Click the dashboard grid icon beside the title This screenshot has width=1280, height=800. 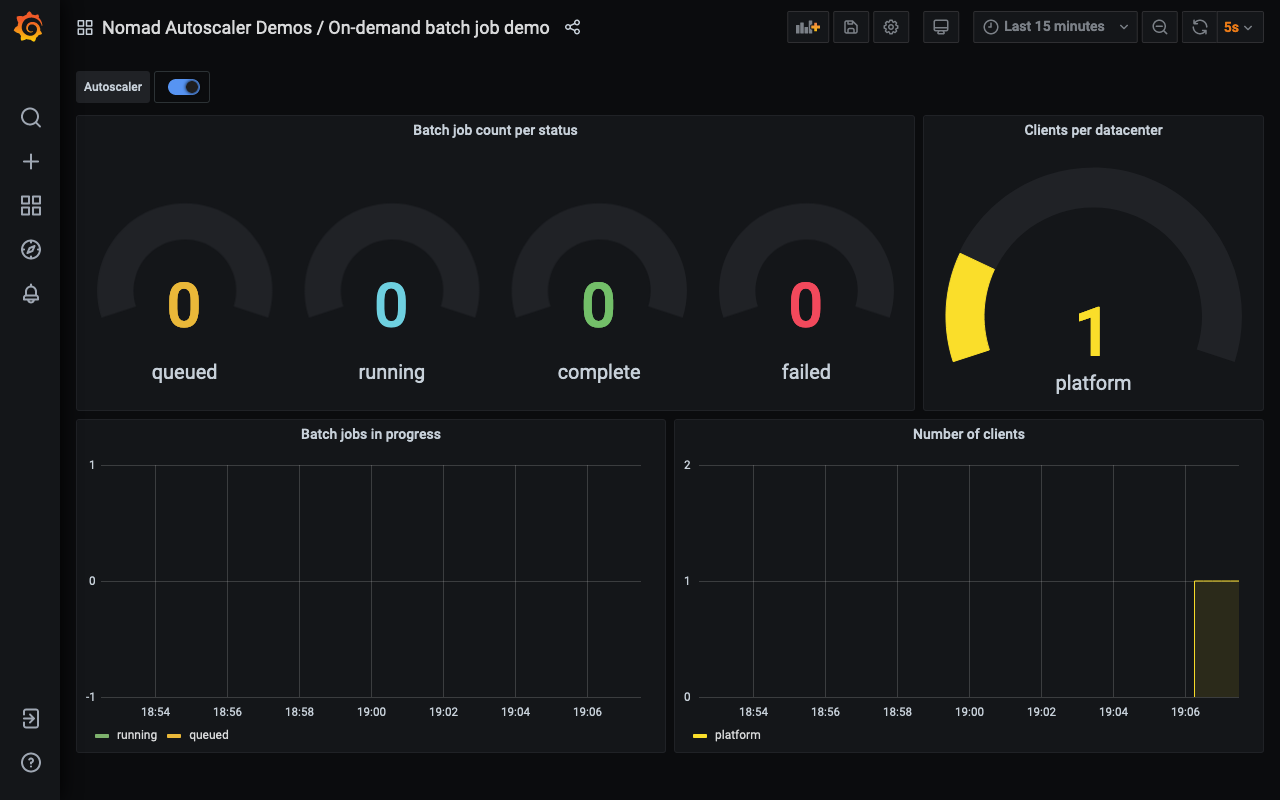coord(85,28)
